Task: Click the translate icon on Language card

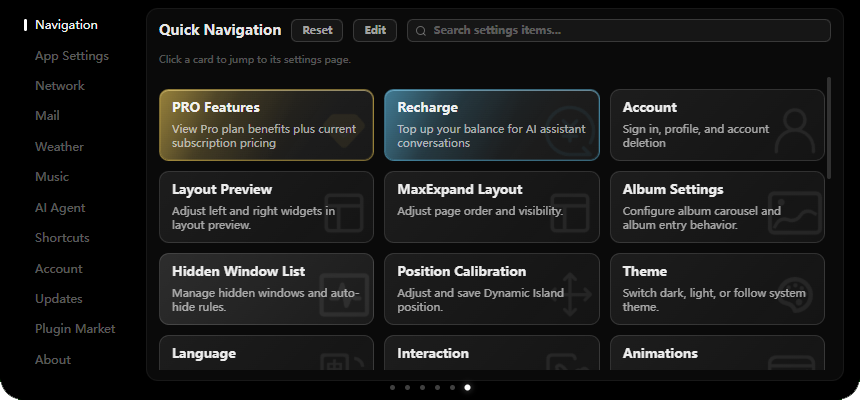Action: (343, 362)
